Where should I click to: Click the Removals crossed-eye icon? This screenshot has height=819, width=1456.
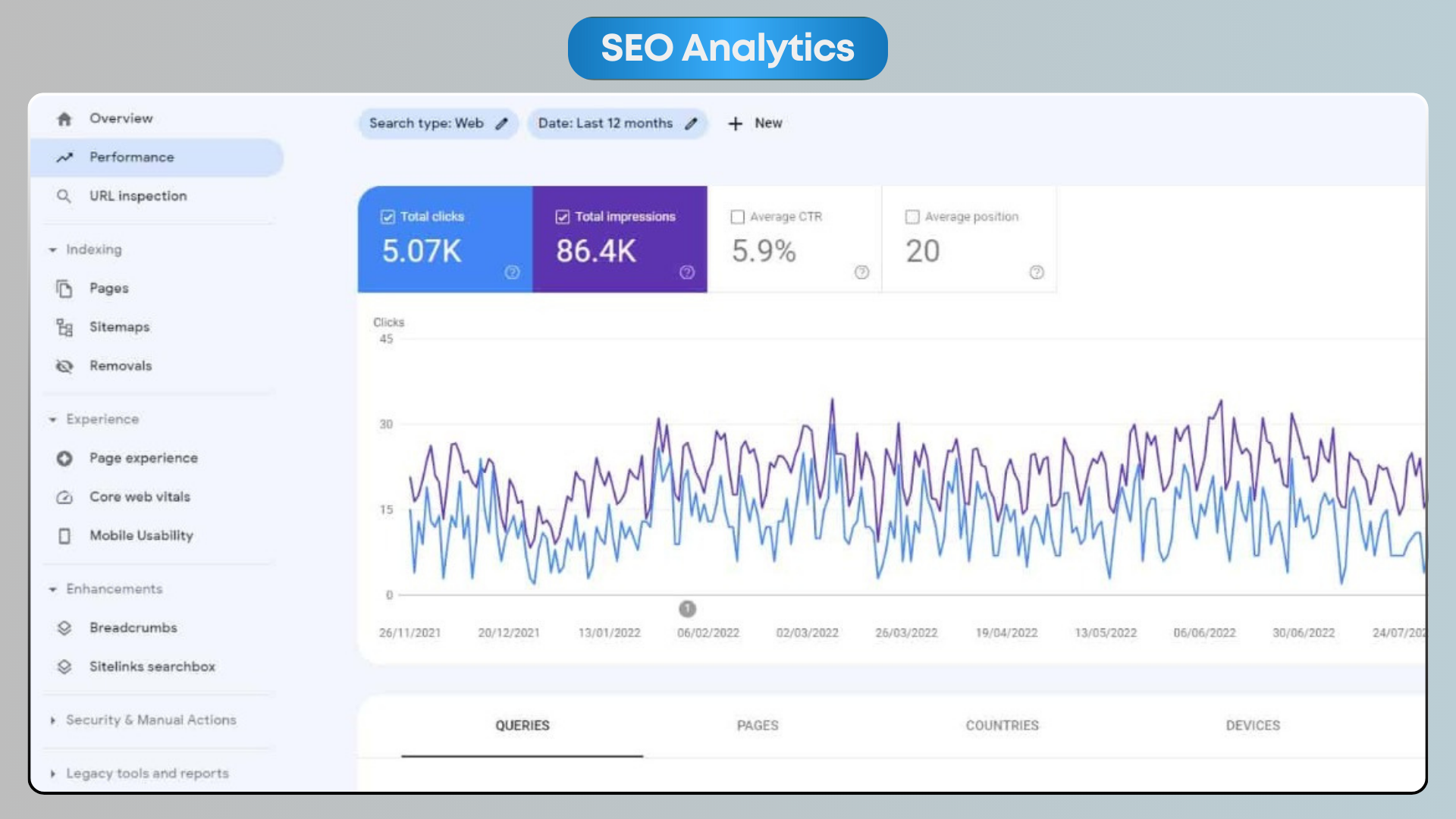pyautogui.click(x=64, y=366)
